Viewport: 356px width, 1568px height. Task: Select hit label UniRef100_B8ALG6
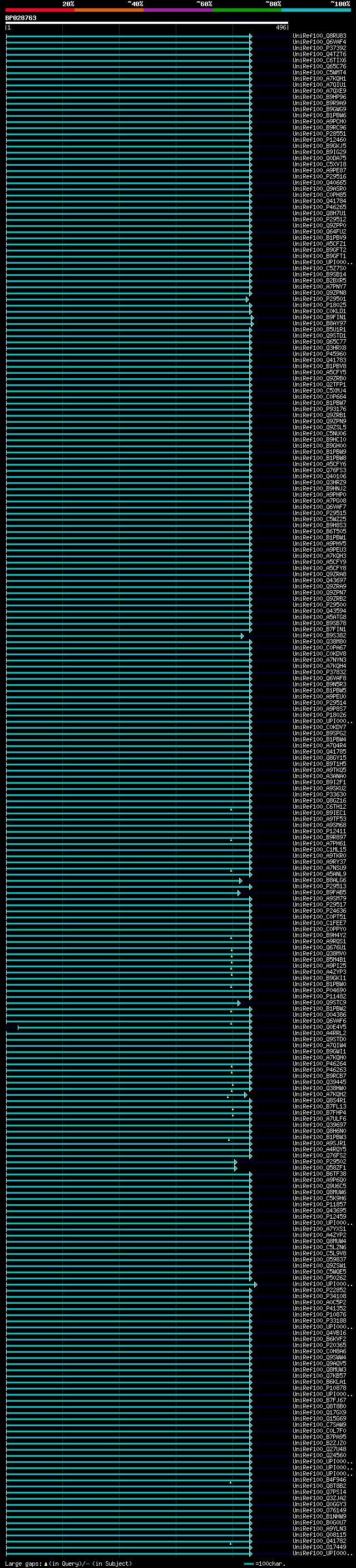click(319, 880)
